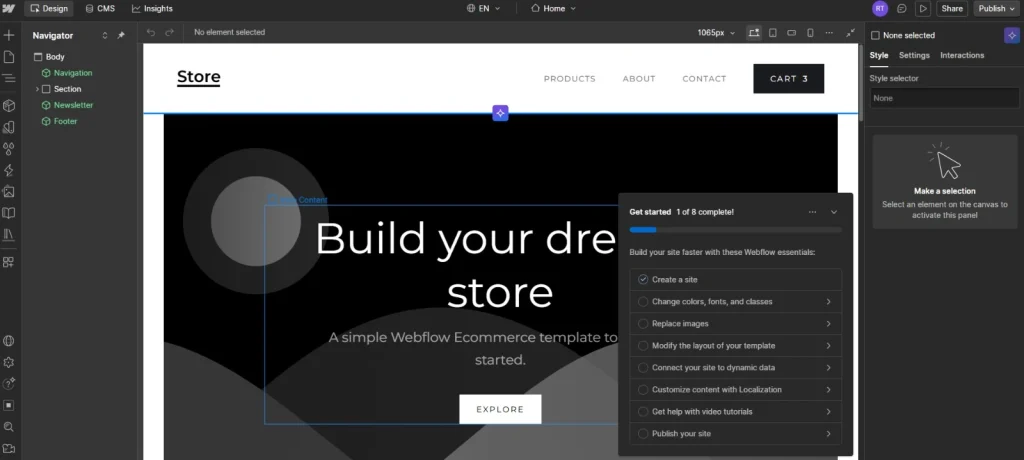
Task: Open the Assets image icon
Action: point(9,192)
